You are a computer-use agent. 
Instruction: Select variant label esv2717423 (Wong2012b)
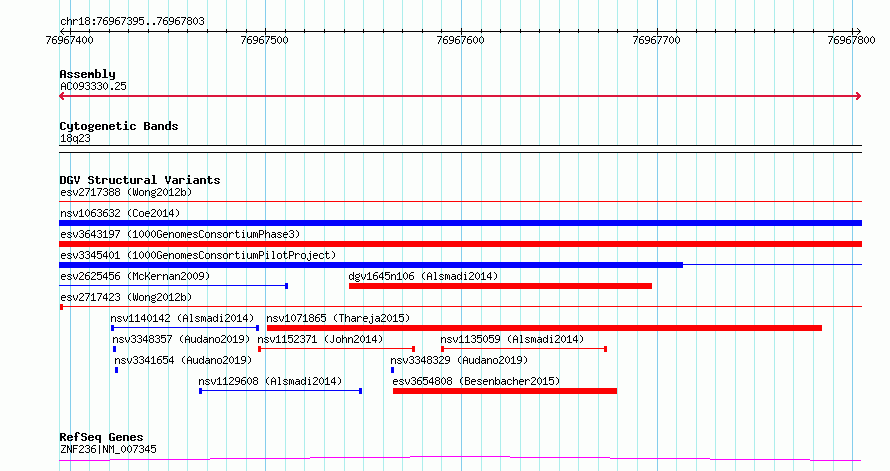coord(126,297)
